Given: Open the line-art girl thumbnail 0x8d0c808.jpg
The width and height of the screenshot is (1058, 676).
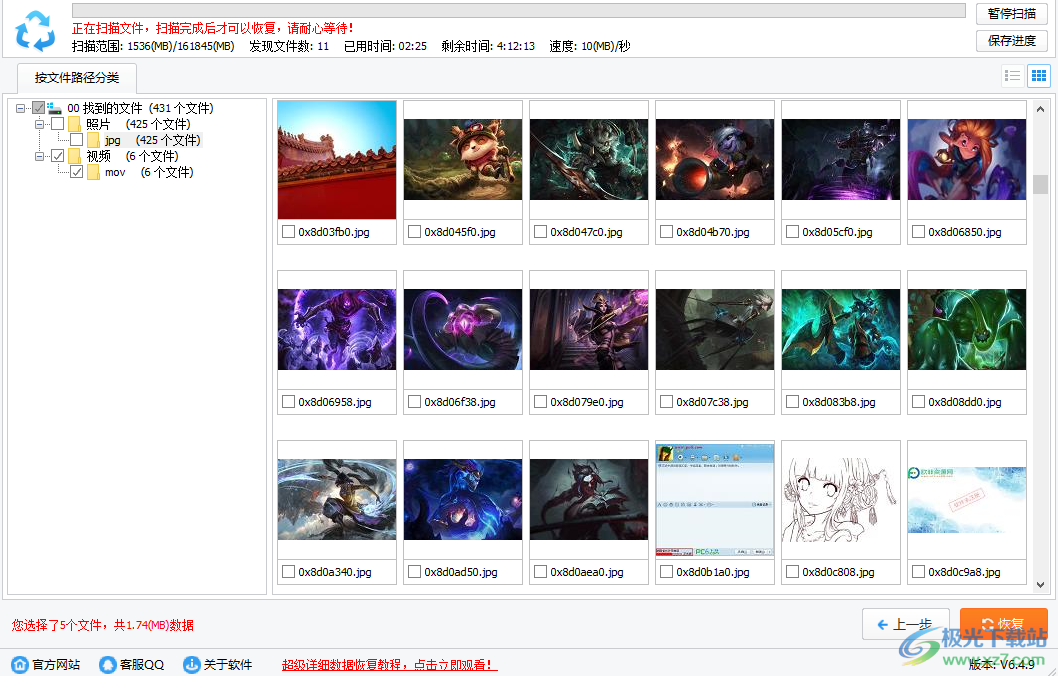Looking at the screenshot, I should pos(841,500).
